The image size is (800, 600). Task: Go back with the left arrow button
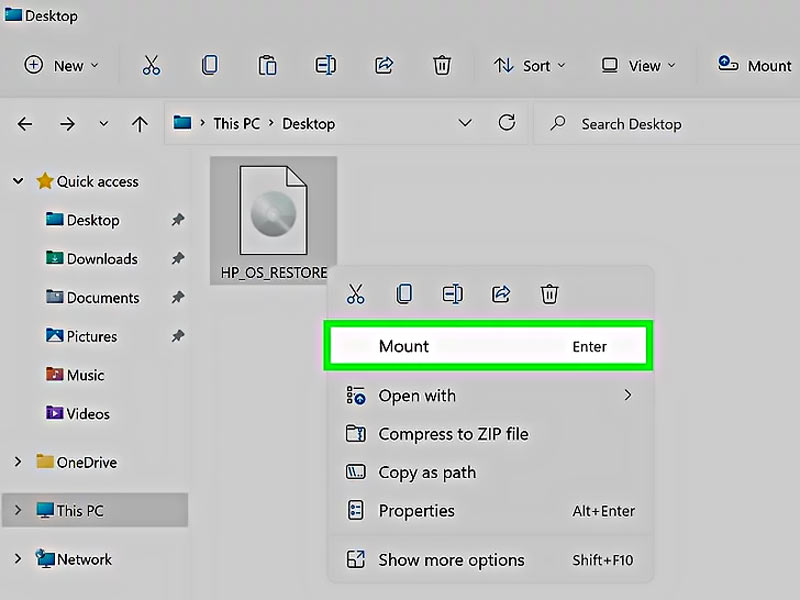pyautogui.click(x=24, y=123)
